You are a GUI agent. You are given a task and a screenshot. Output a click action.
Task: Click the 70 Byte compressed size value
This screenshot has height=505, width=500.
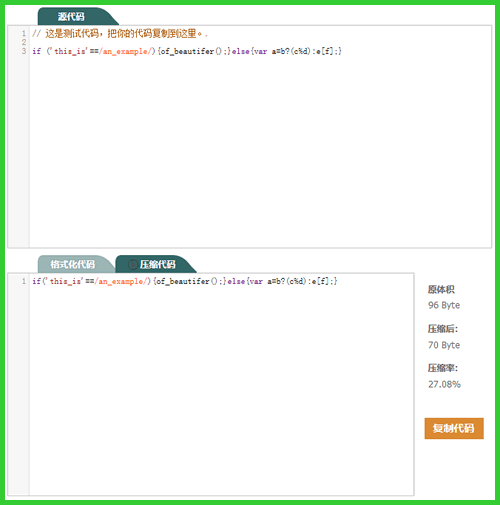click(444, 345)
